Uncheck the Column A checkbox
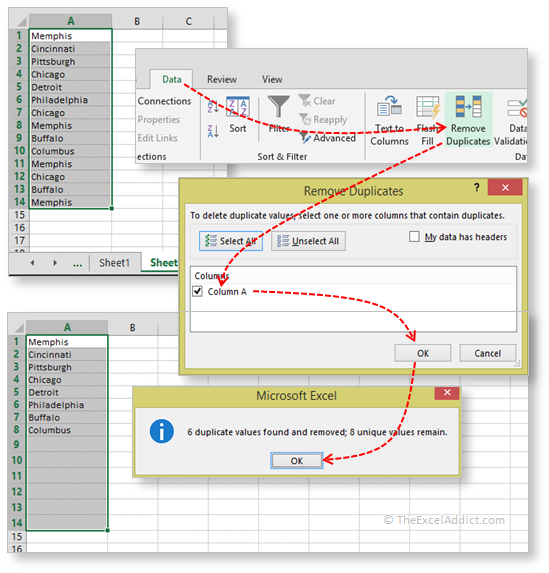The image size is (549, 573). (197, 291)
